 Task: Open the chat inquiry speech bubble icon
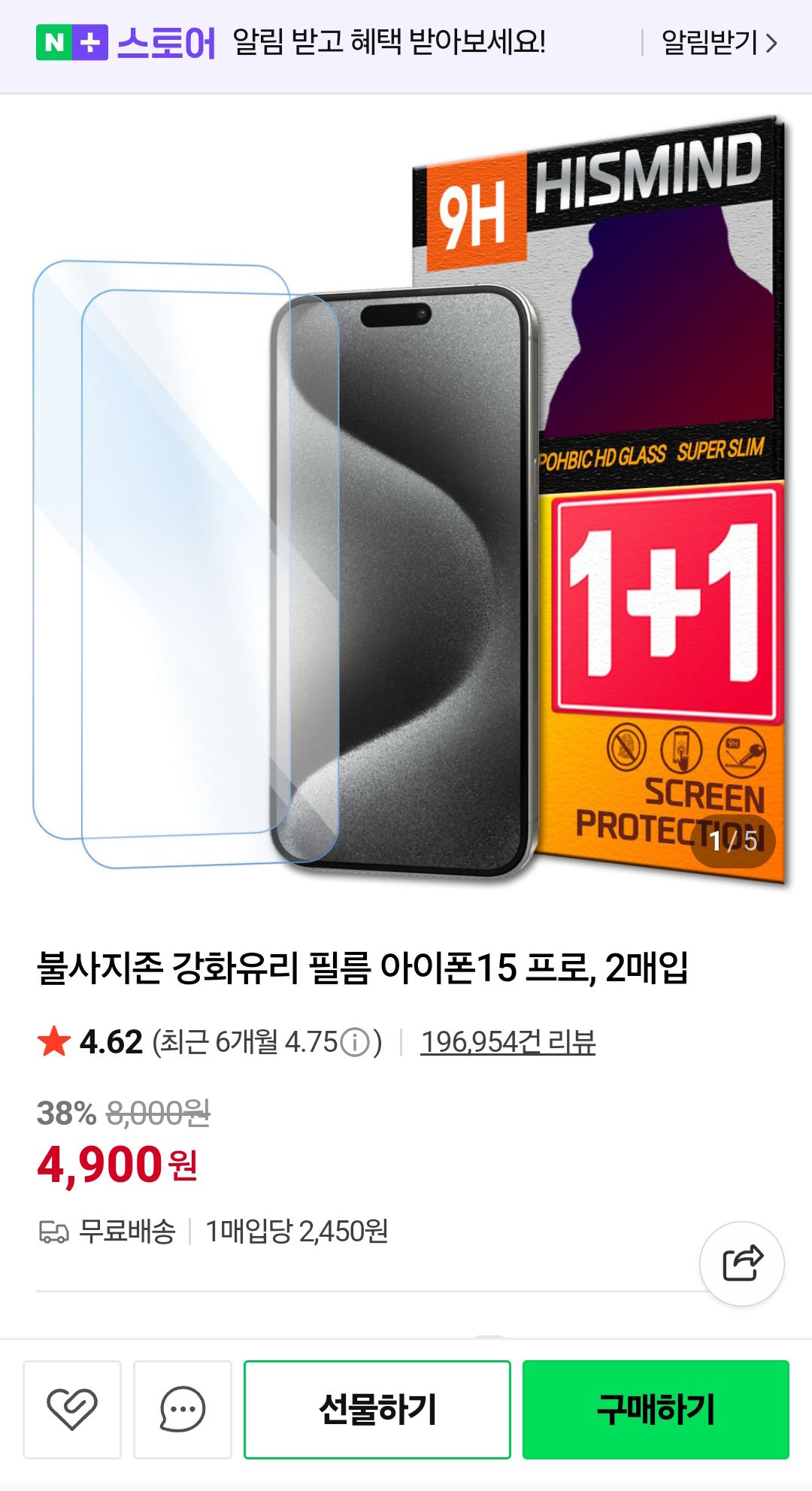(x=183, y=1409)
